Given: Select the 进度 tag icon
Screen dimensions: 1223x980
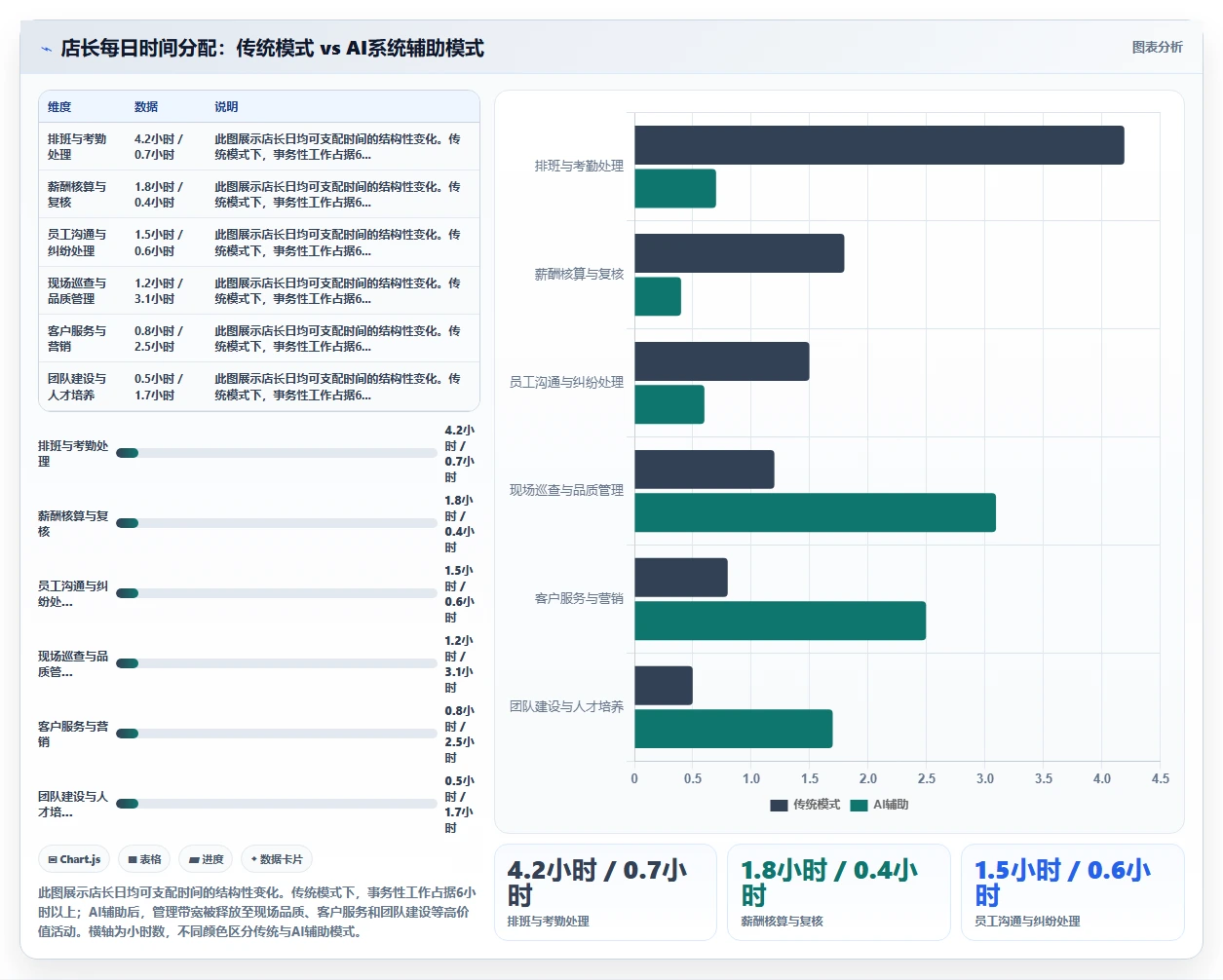Looking at the screenshot, I should 194,859.
